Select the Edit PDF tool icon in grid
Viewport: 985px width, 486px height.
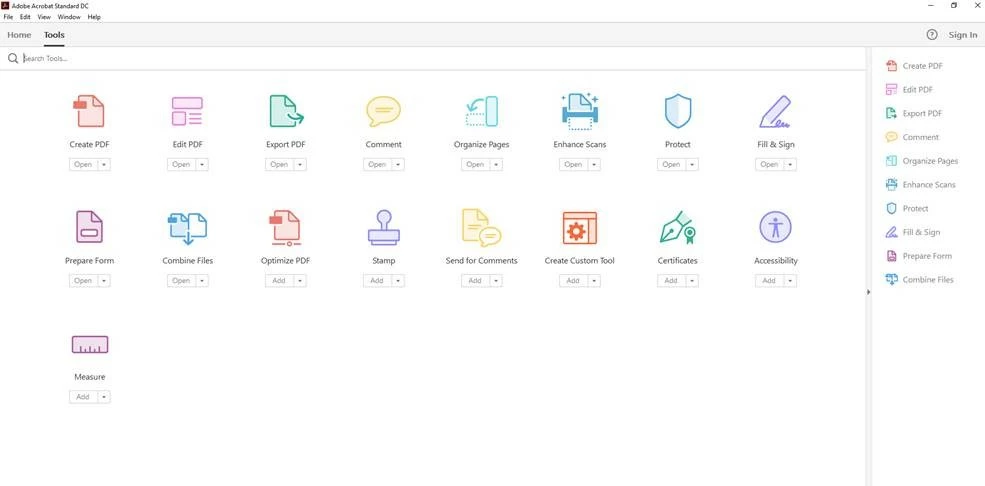(x=187, y=111)
